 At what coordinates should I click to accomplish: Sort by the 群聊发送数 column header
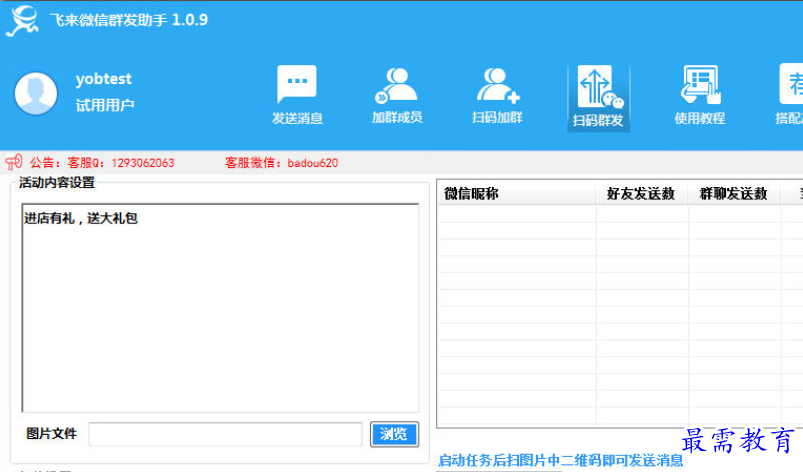pos(734,194)
